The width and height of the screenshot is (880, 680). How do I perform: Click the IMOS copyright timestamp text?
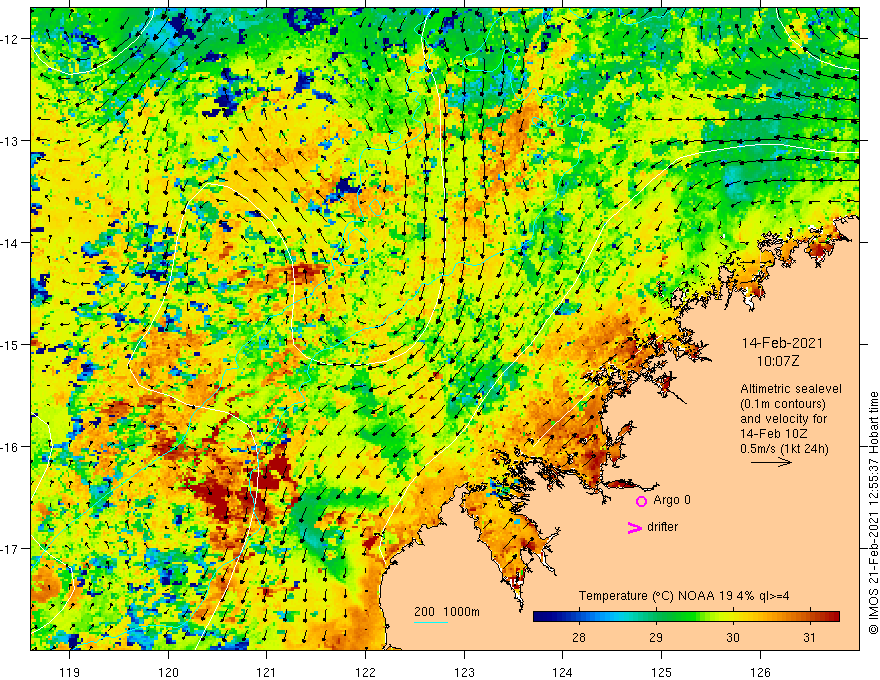coord(873,514)
